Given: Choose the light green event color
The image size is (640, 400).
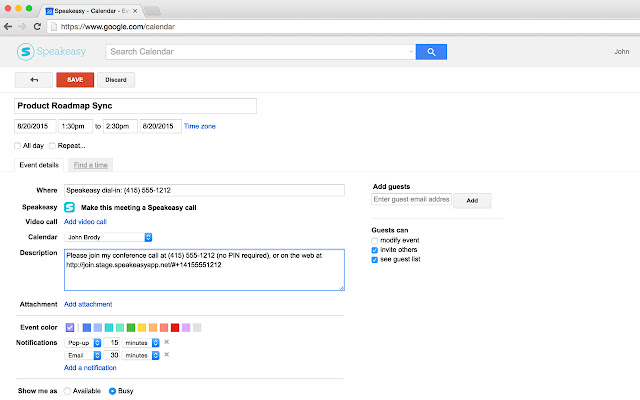Looking at the screenshot, I should point(120,327).
